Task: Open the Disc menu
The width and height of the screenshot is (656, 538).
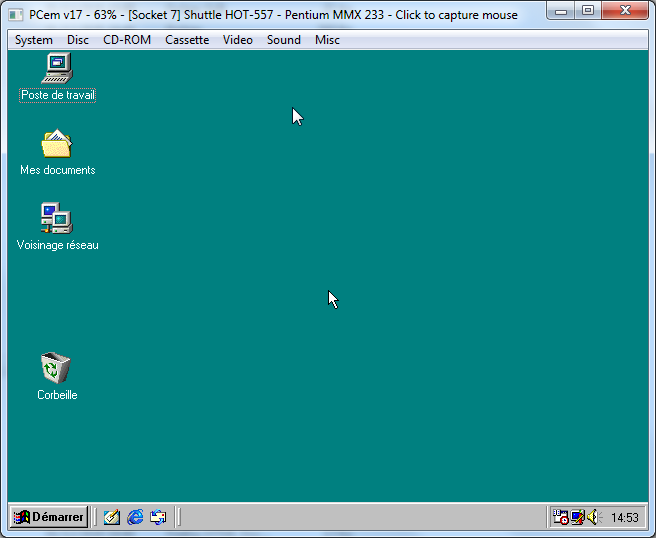Action: 78,40
